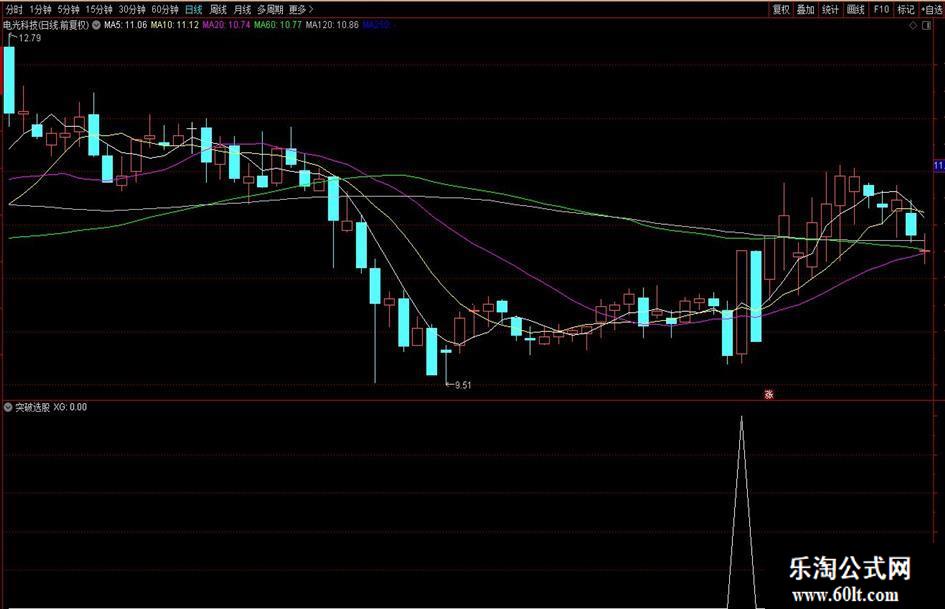Toggle the side panel icon at chart corner
The width and height of the screenshot is (945, 609).
coord(927,26)
